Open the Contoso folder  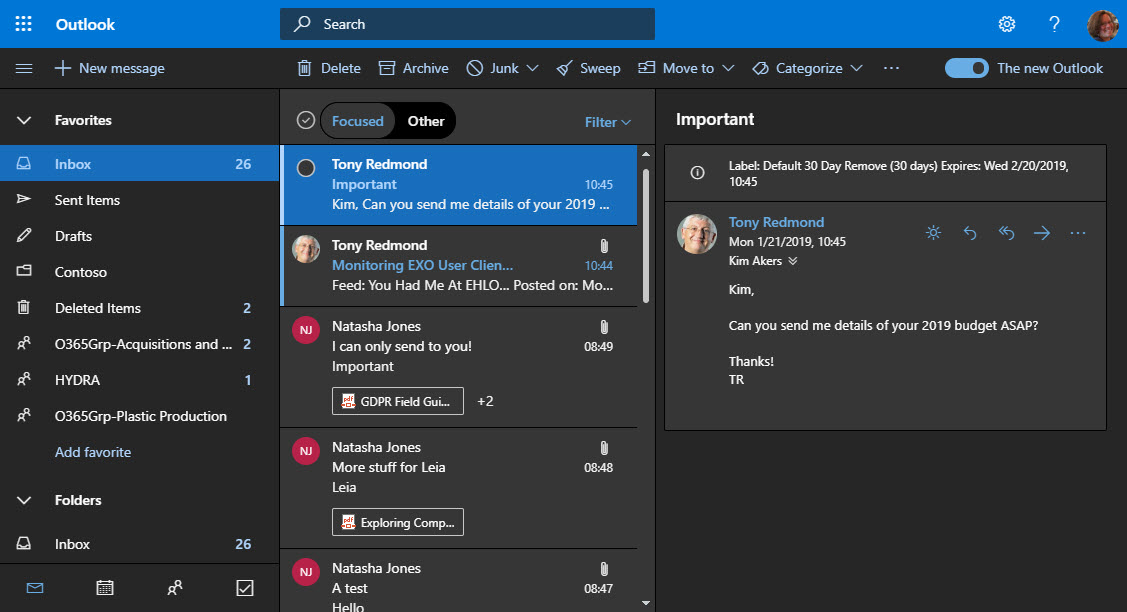tap(139, 272)
